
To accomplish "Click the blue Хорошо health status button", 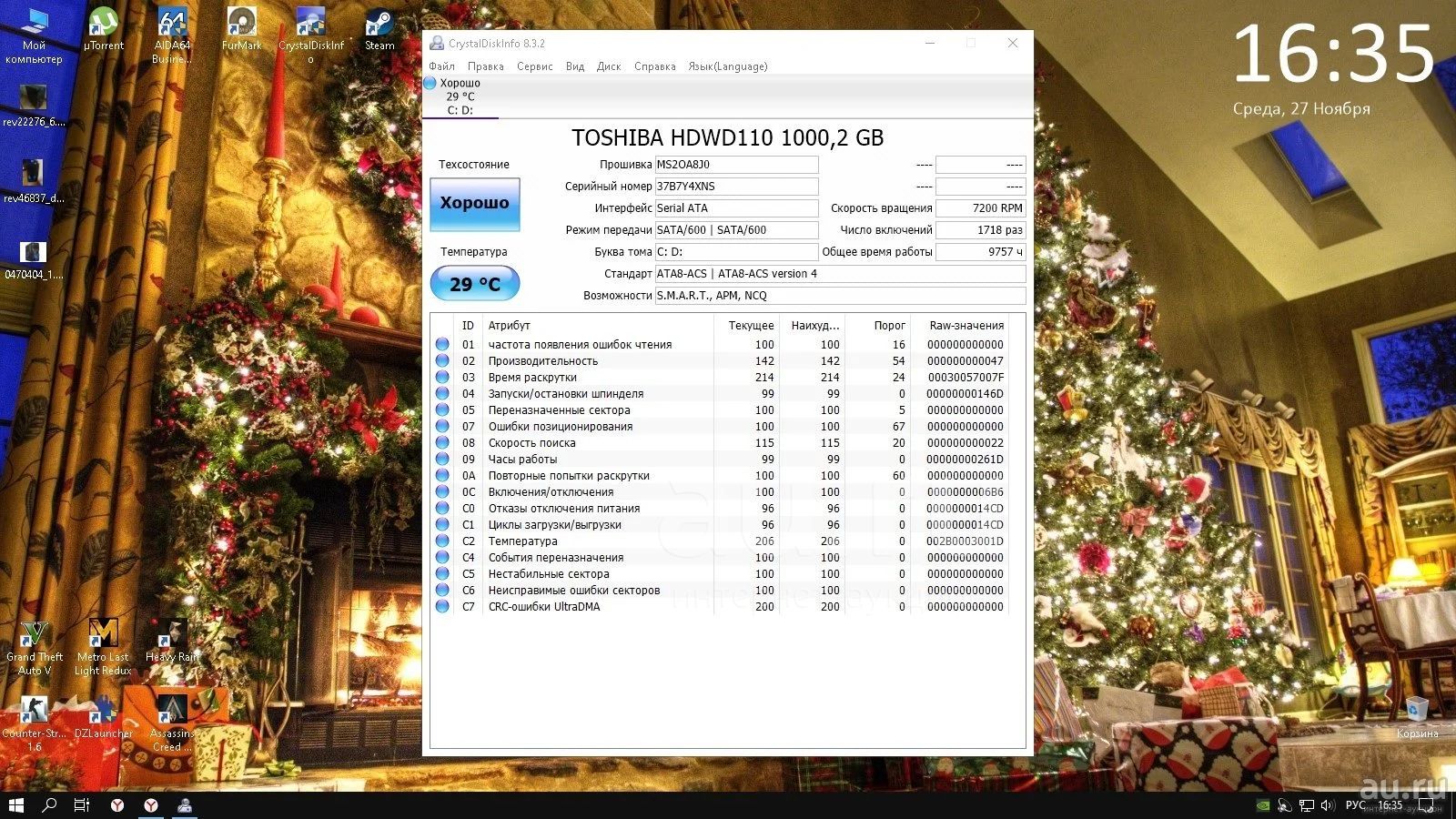I will coord(475,204).
